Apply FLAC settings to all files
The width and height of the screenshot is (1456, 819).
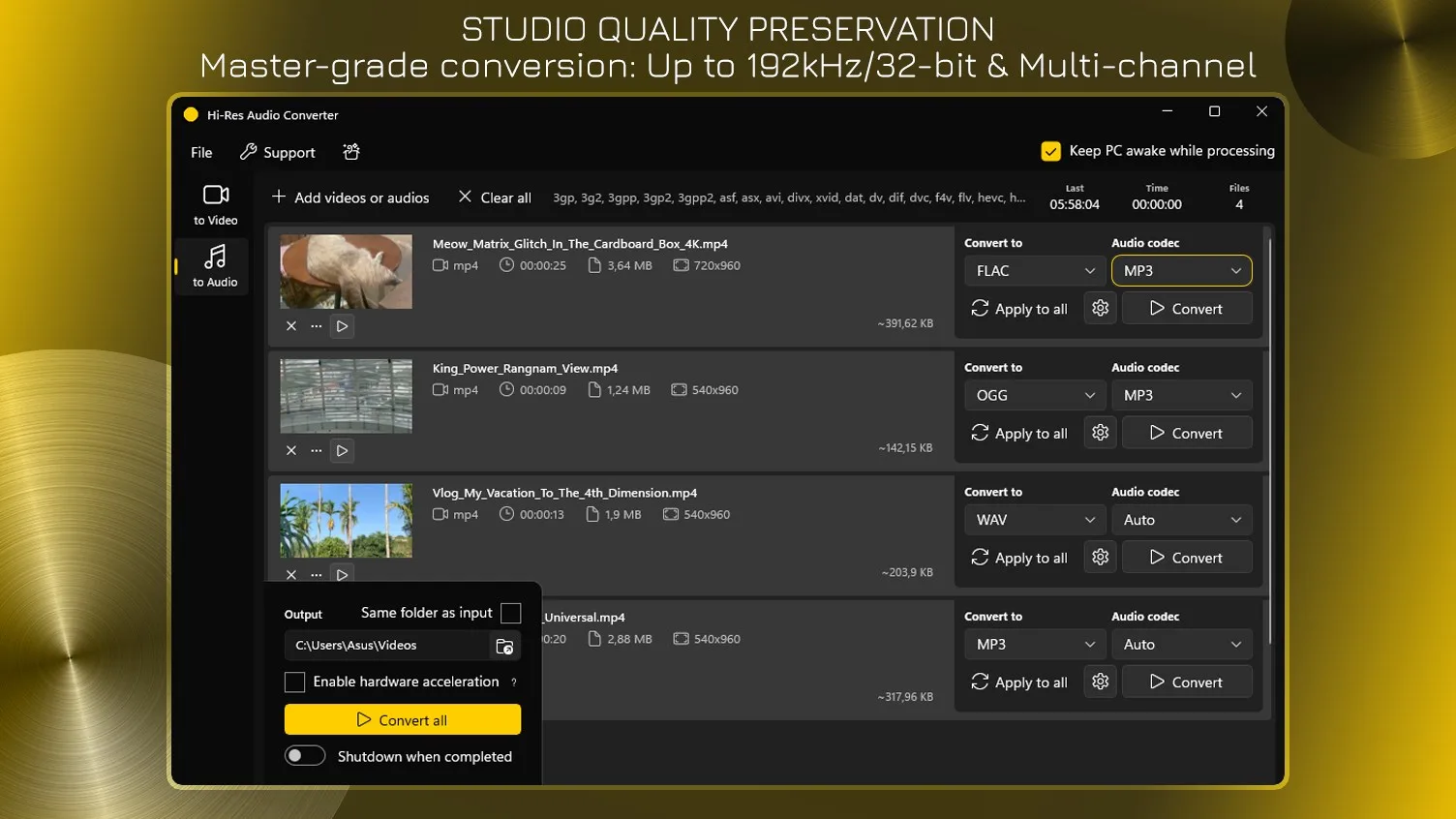tap(1019, 309)
